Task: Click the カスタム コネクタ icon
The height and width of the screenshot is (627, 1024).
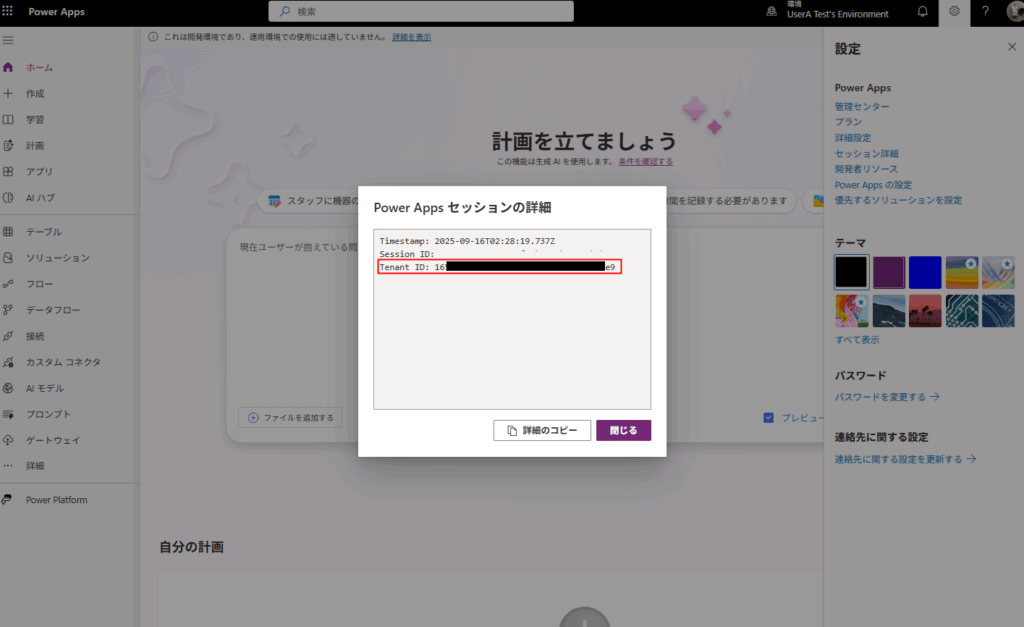Action: pyautogui.click(x=8, y=362)
